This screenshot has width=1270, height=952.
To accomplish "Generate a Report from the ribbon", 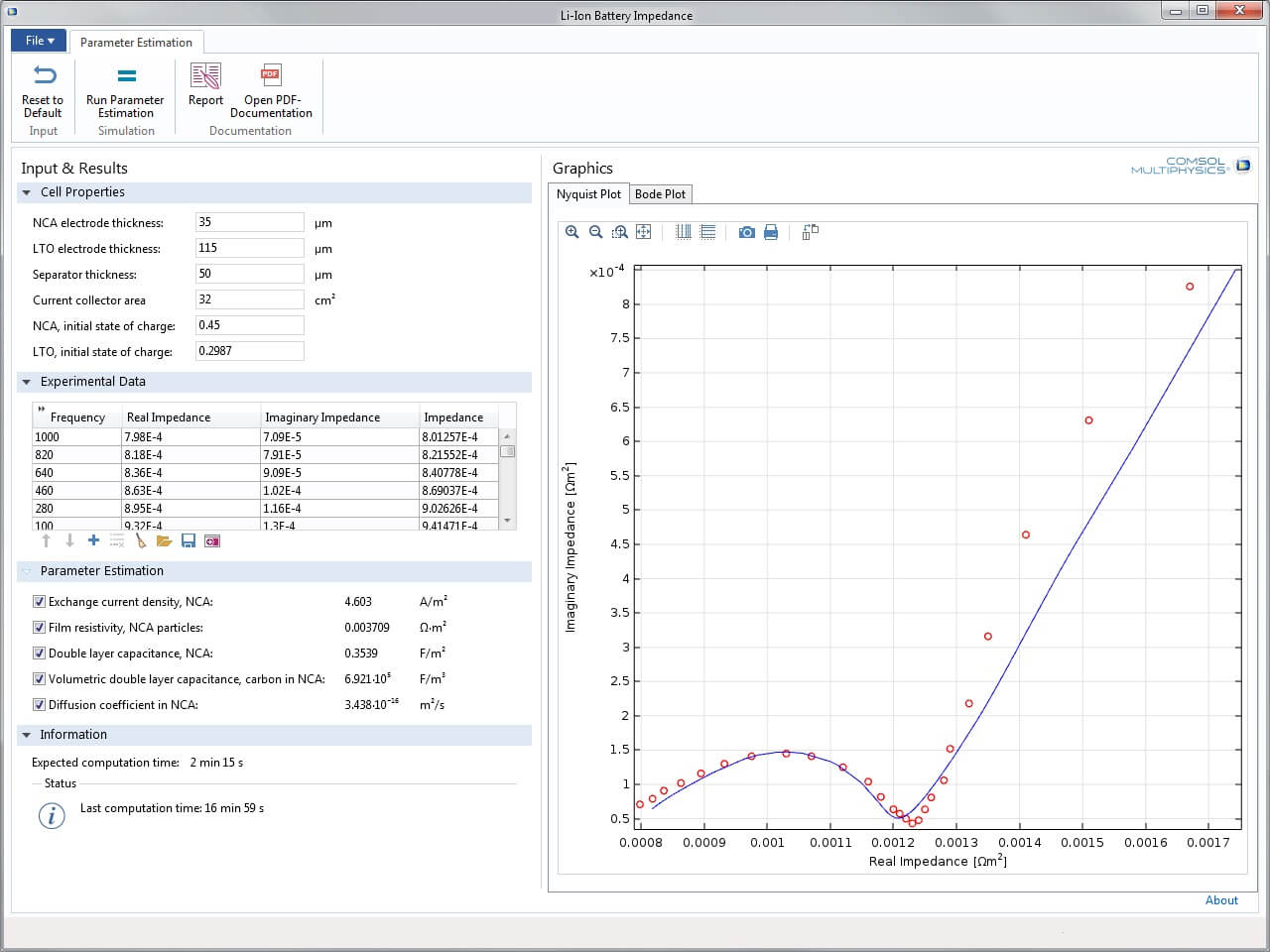I will tap(205, 85).
